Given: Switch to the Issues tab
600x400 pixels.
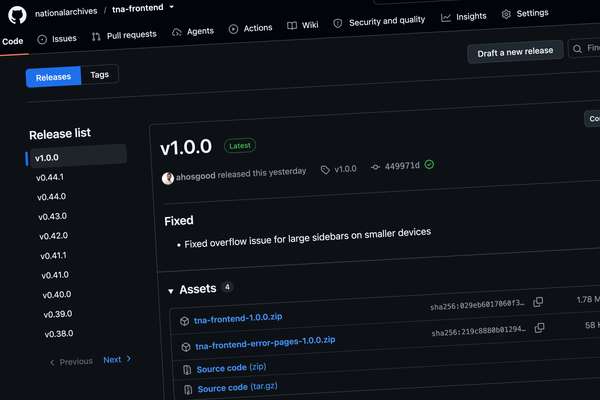Looking at the screenshot, I should click(x=57, y=39).
